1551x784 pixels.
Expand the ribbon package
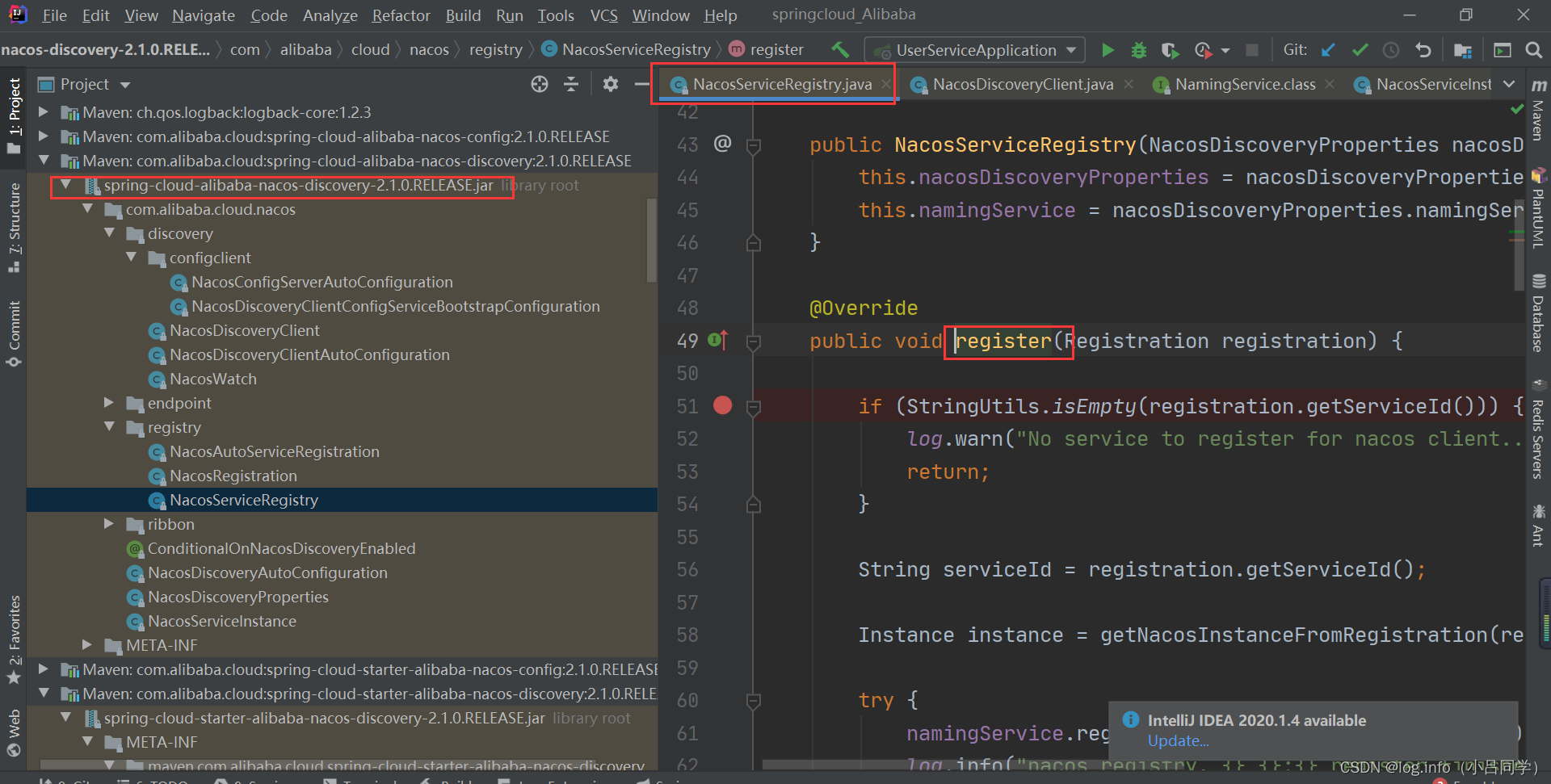point(109,523)
